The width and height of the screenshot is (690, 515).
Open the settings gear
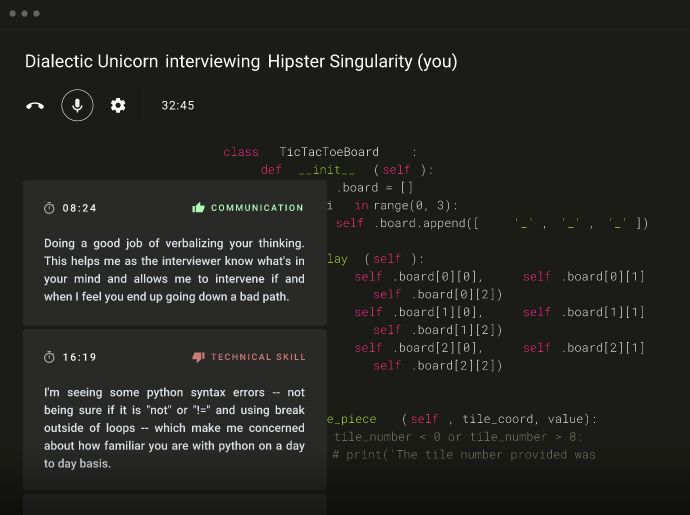click(118, 105)
